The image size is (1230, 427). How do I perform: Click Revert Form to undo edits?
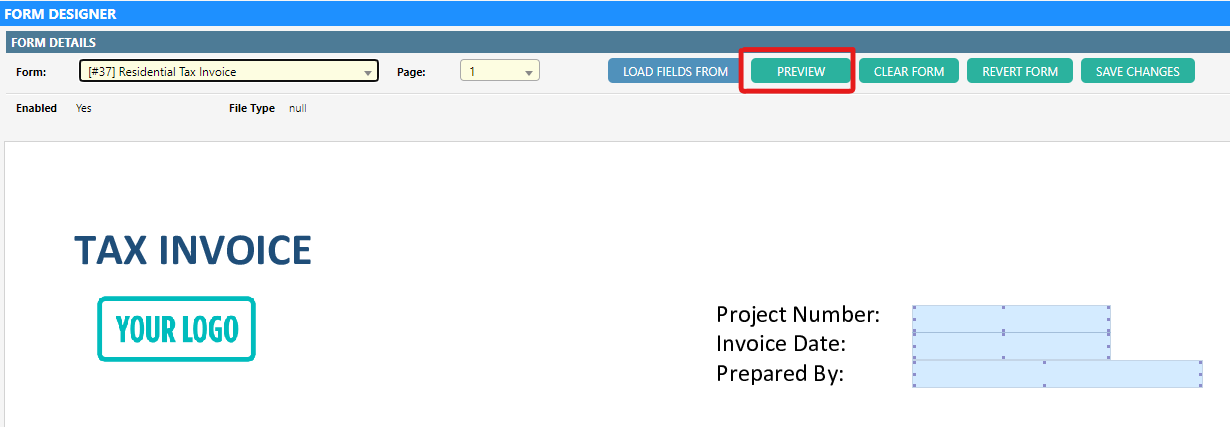click(x=1019, y=71)
